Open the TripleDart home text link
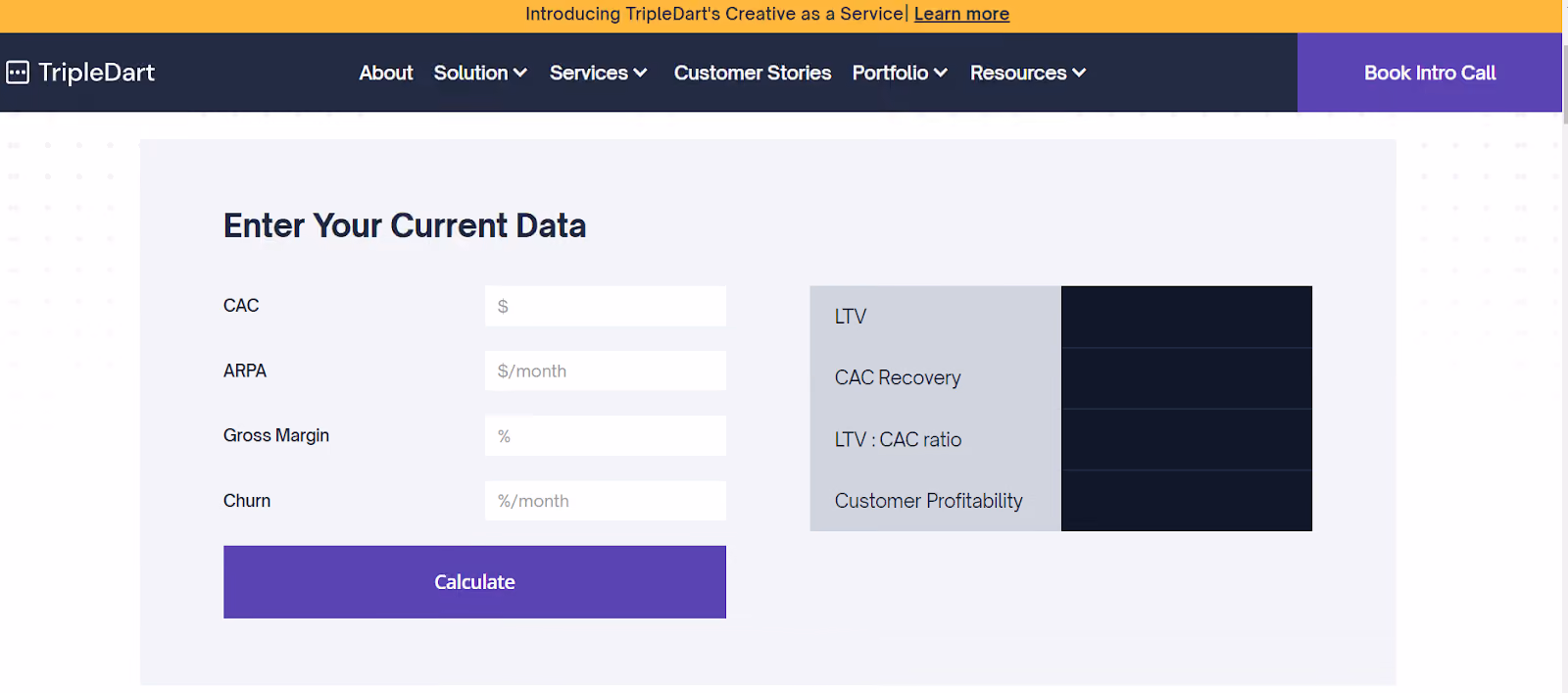Screen dimensions: 1568x693 click(96, 73)
